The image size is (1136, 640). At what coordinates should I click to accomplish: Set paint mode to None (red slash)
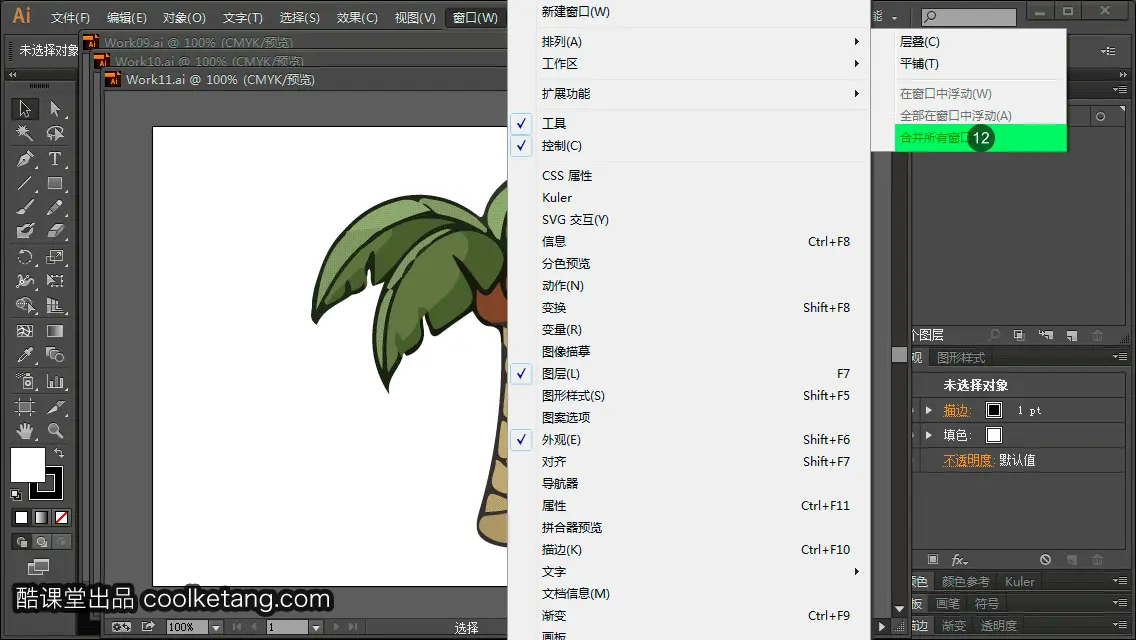62,518
